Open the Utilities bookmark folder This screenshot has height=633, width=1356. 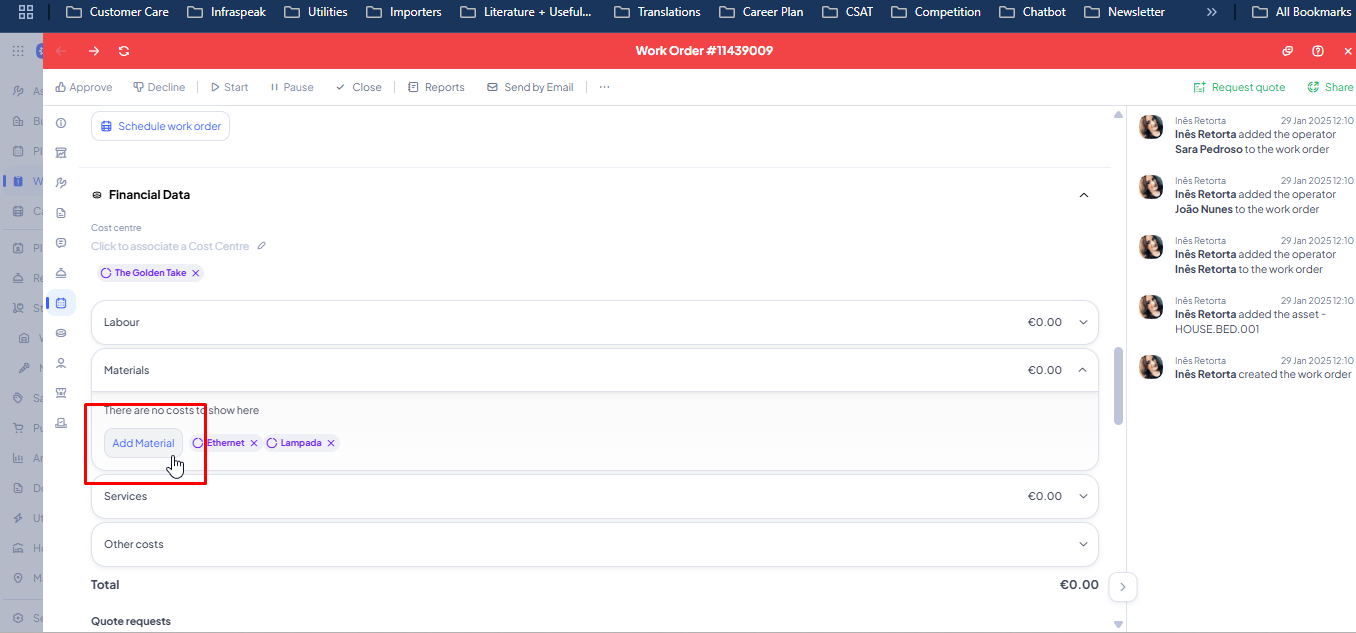(315, 12)
